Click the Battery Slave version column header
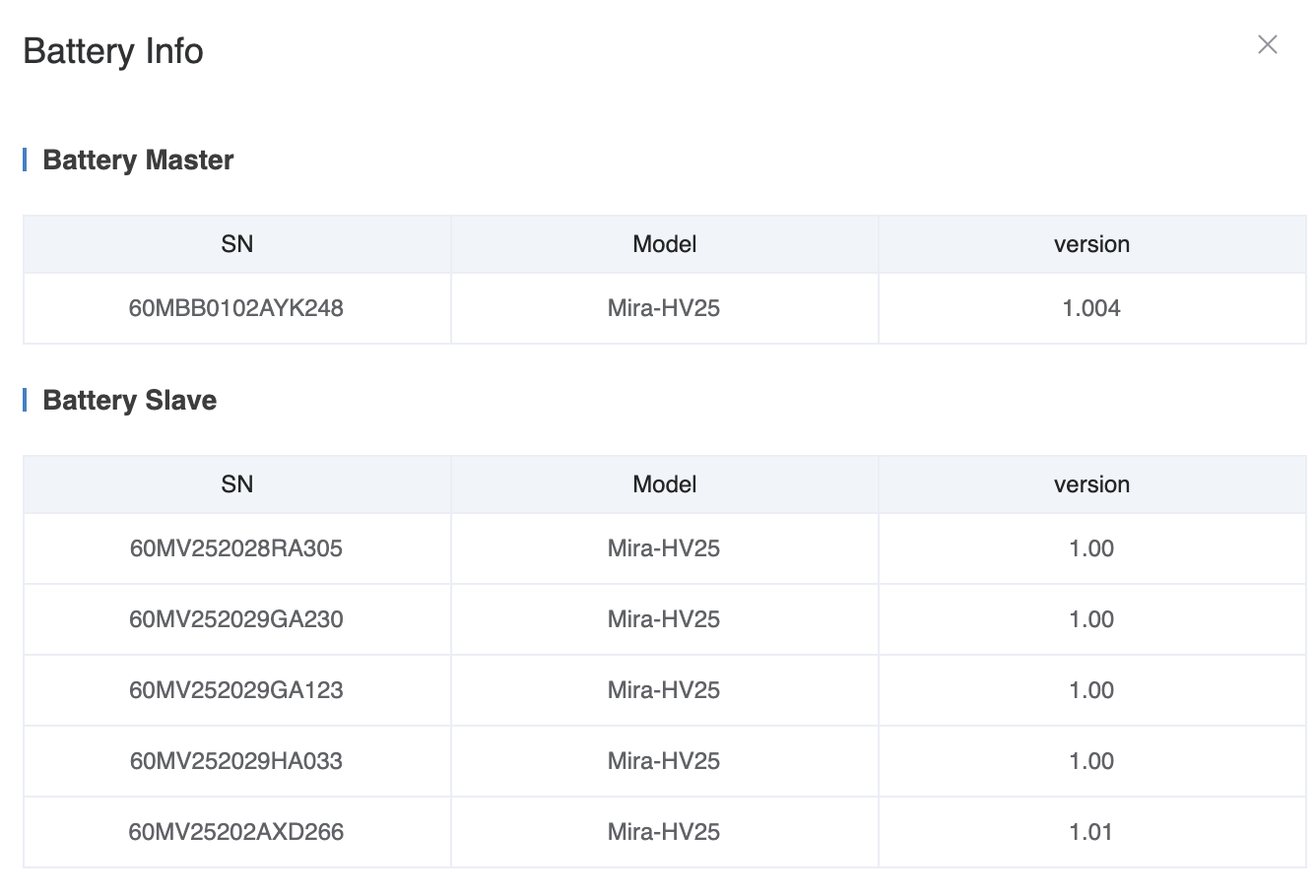The width and height of the screenshot is (1316, 896). coord(1091,484)
